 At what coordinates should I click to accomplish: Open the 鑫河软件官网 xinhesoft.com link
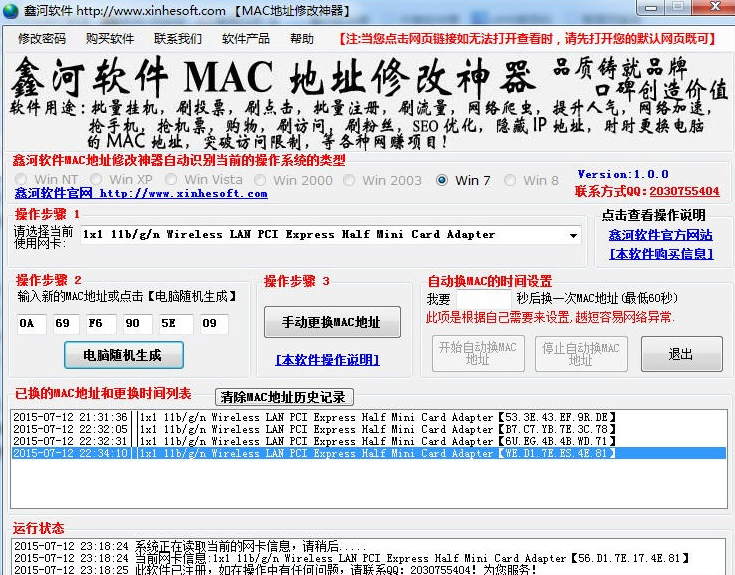[x=141, y=193]
